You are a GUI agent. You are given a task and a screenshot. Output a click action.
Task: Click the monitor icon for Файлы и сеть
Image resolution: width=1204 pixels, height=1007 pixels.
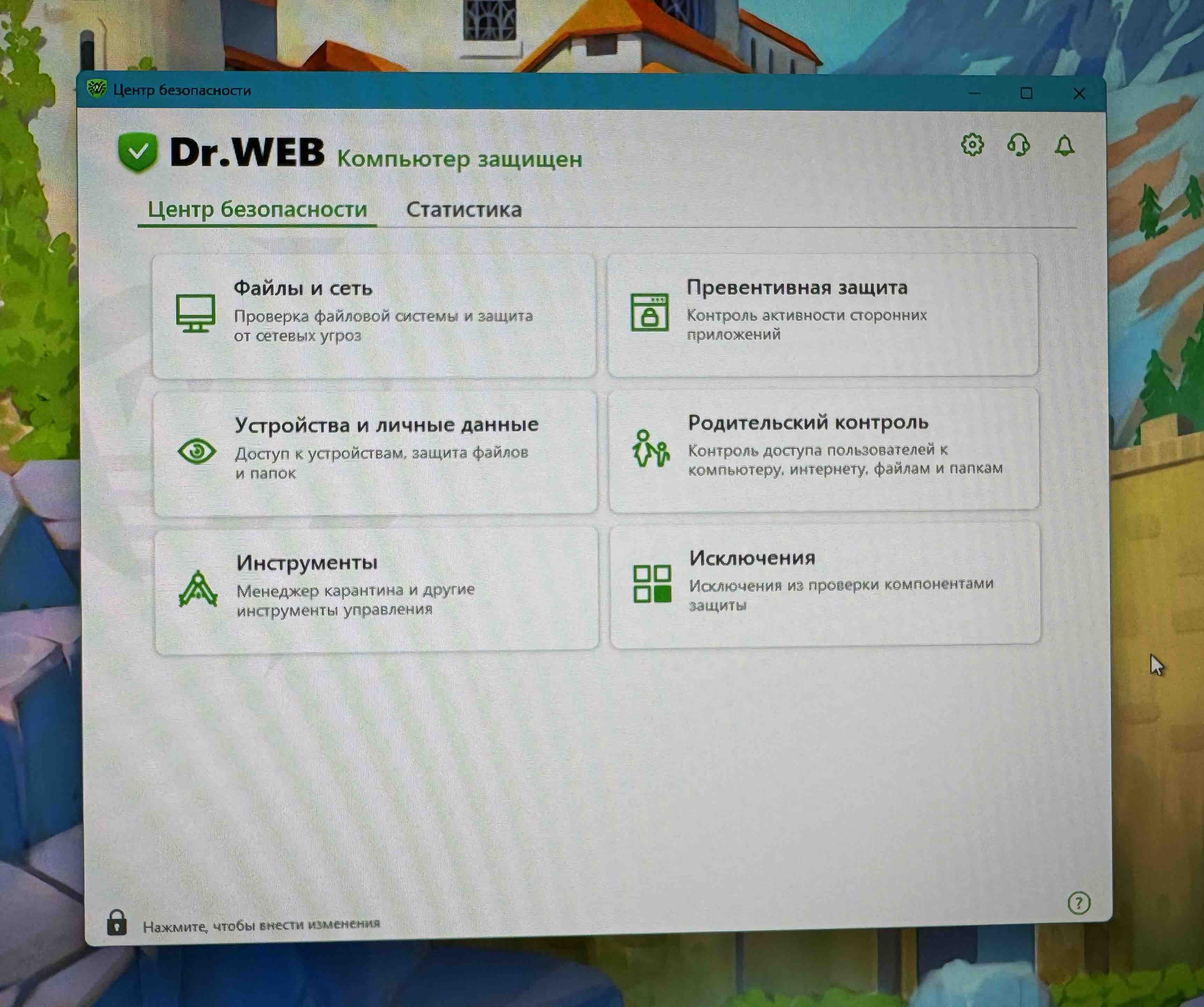point(195,313)
